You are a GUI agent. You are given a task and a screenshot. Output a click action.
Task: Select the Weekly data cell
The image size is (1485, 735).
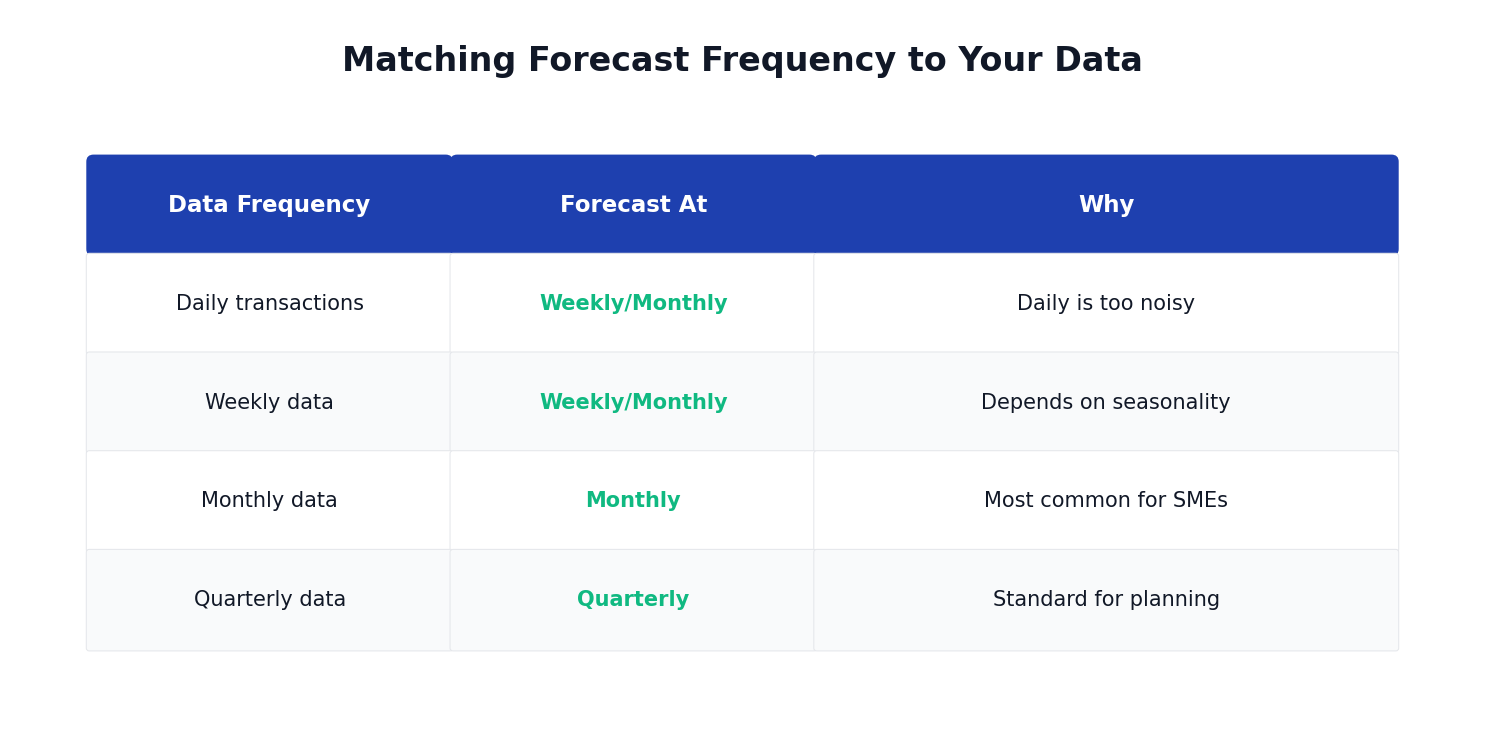pos(269,403)
